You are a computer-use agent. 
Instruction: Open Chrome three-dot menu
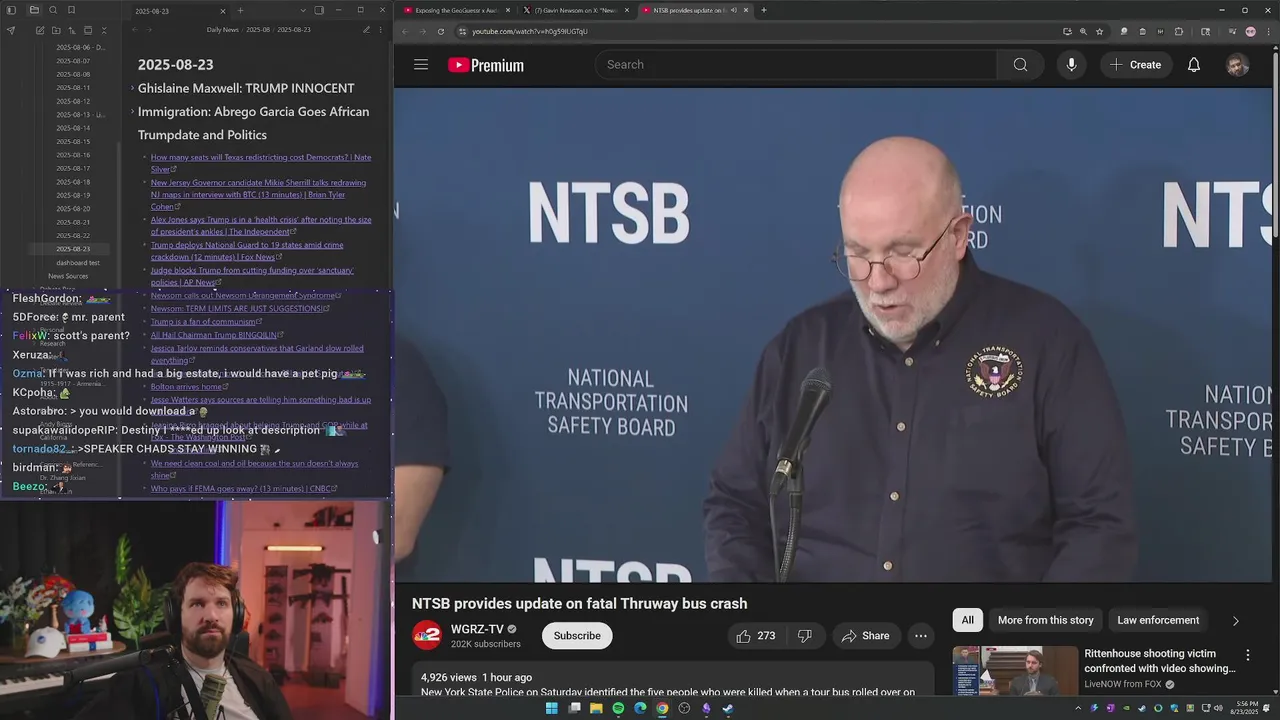[x=1268, y=31]
